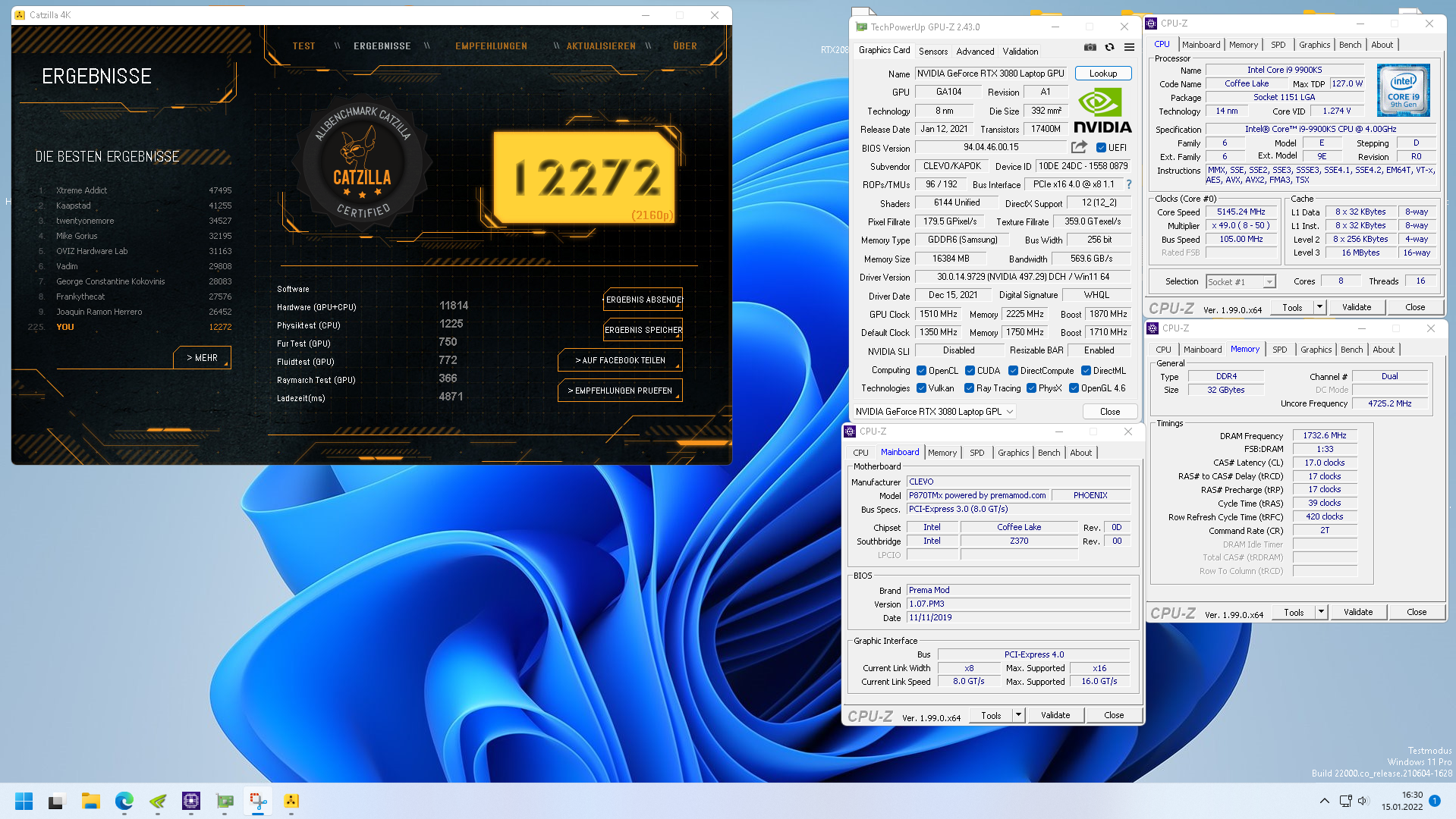Click the CPU-Z Mainboard window title icon

coord(850,431)
